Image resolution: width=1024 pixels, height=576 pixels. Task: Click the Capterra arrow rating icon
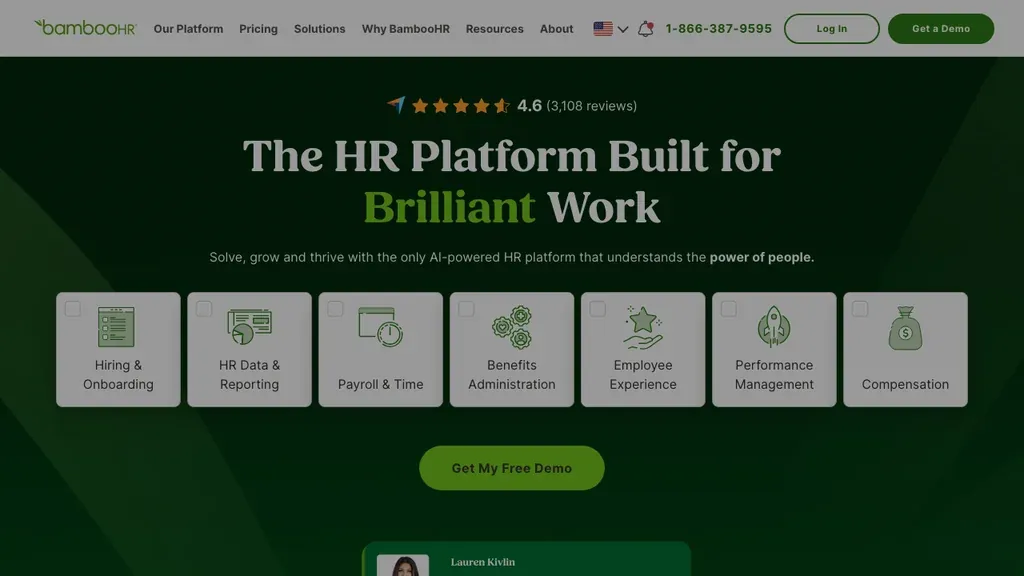(396, 105)
